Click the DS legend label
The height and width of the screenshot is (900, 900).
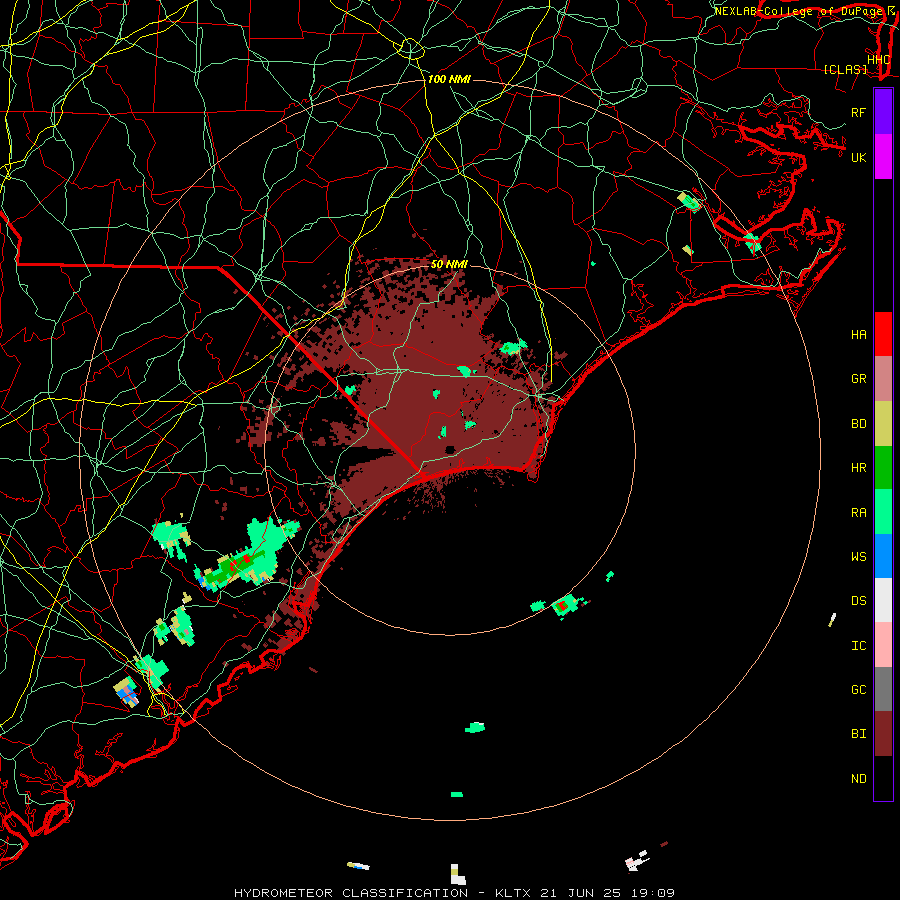[x=859, y=601]
